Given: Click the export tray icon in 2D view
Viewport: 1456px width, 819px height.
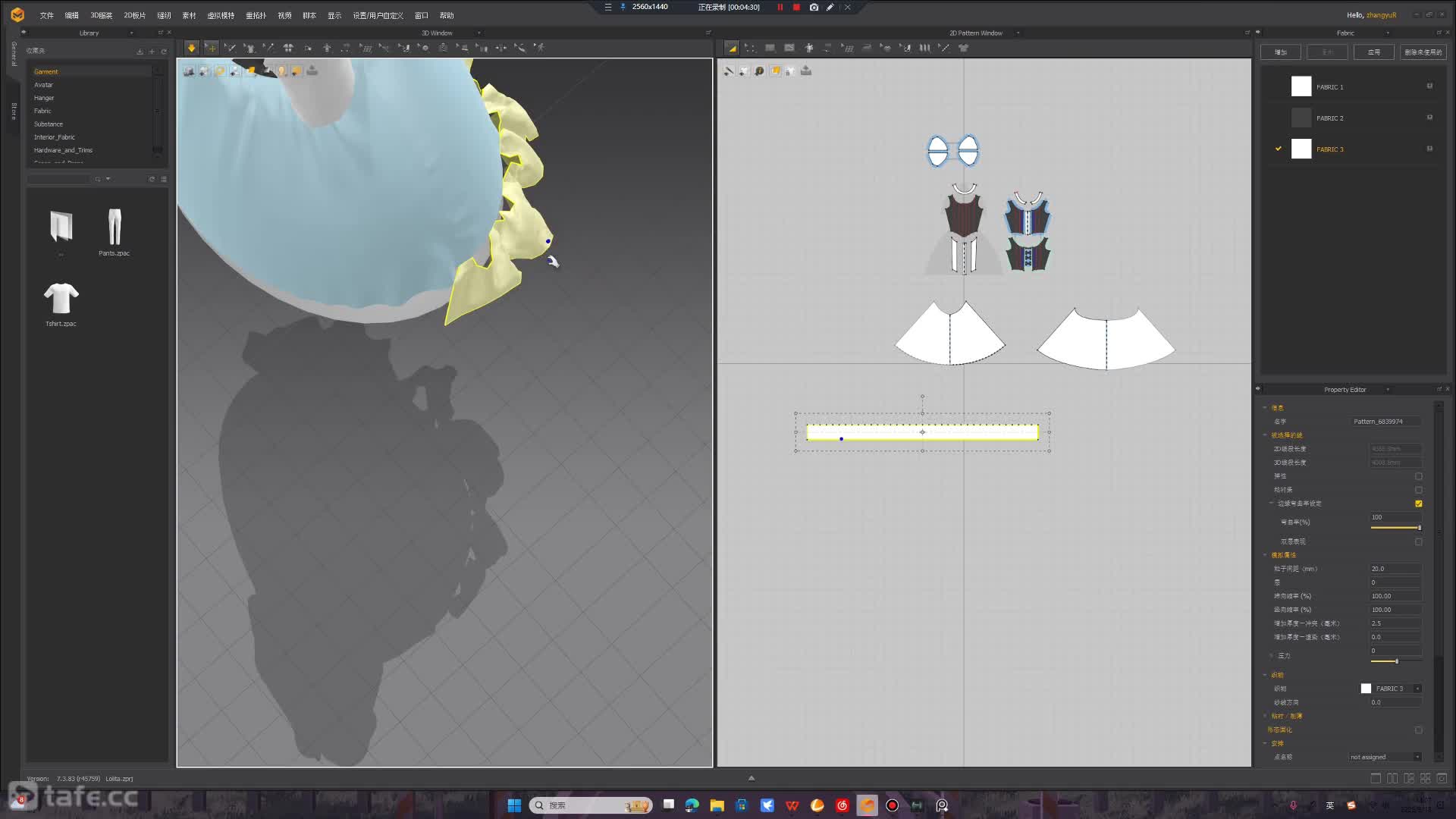Looking at the screenshot, I should [x=806, y=71].
